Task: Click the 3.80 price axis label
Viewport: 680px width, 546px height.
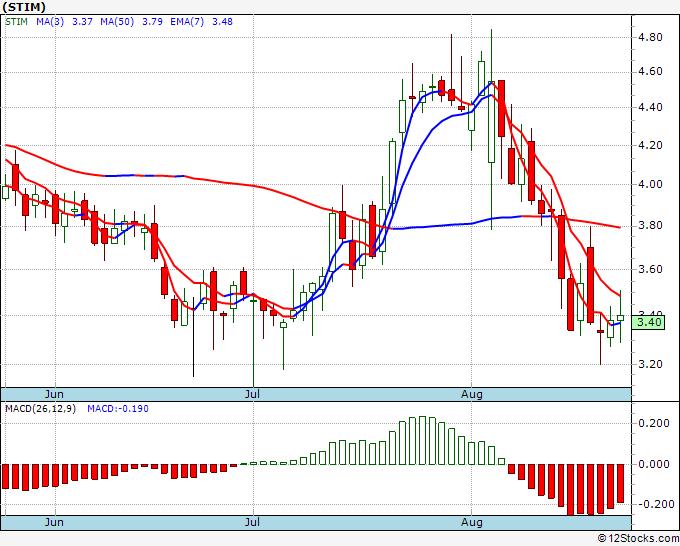Action: coord(650,226)
